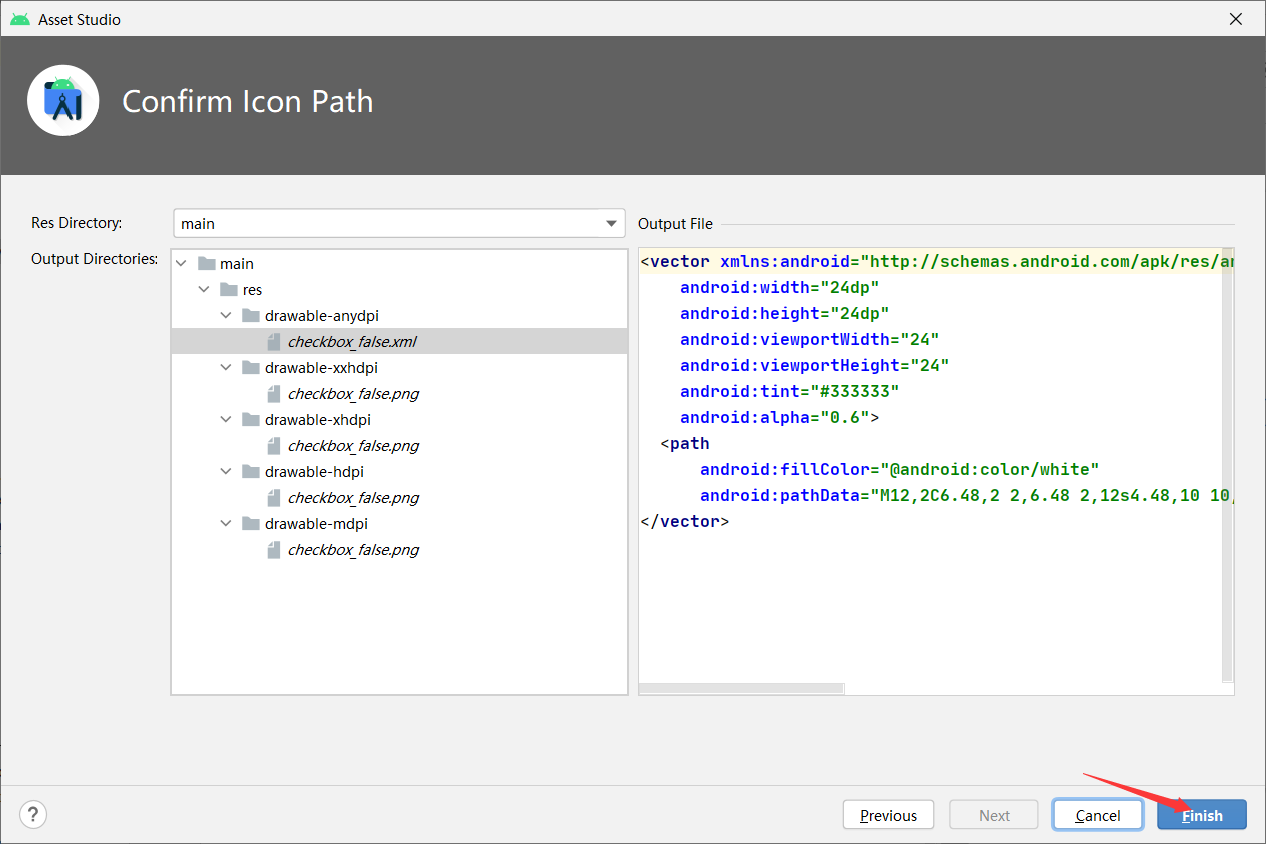This screenshot has height=844, width=1266.
Task: Select checkbox_false.png under drawable-xxhdpi
Action: [352, 394]
